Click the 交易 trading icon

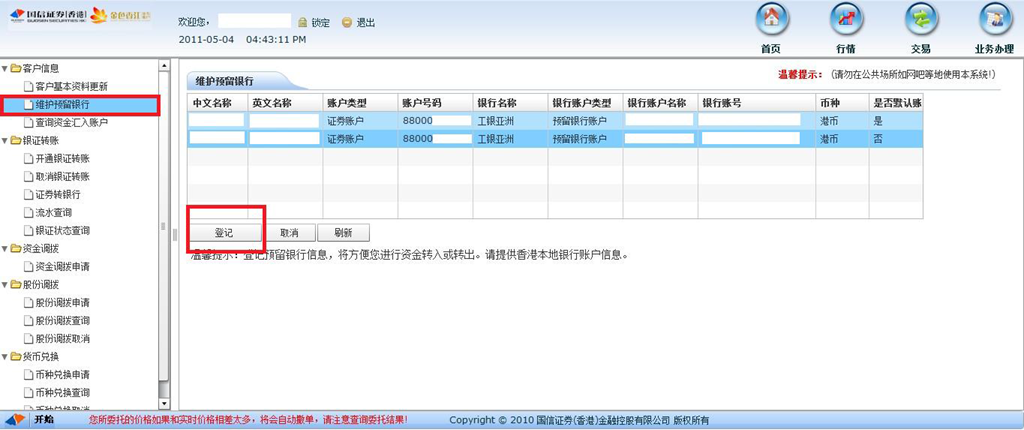pos(920,20)
